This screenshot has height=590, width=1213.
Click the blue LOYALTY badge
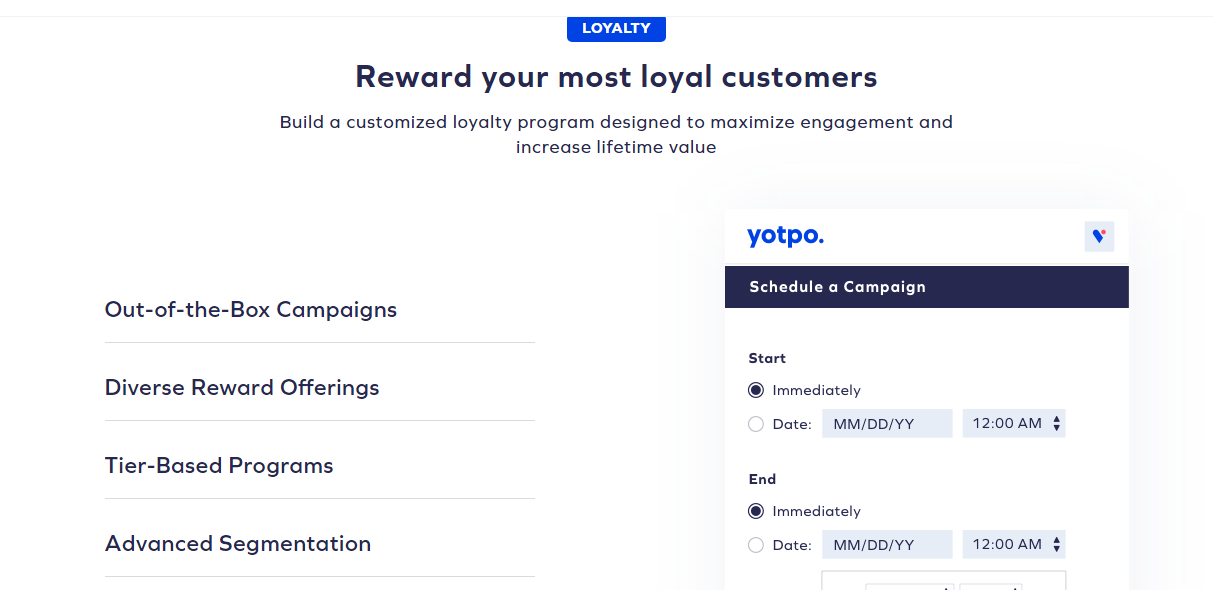(616, 28)
